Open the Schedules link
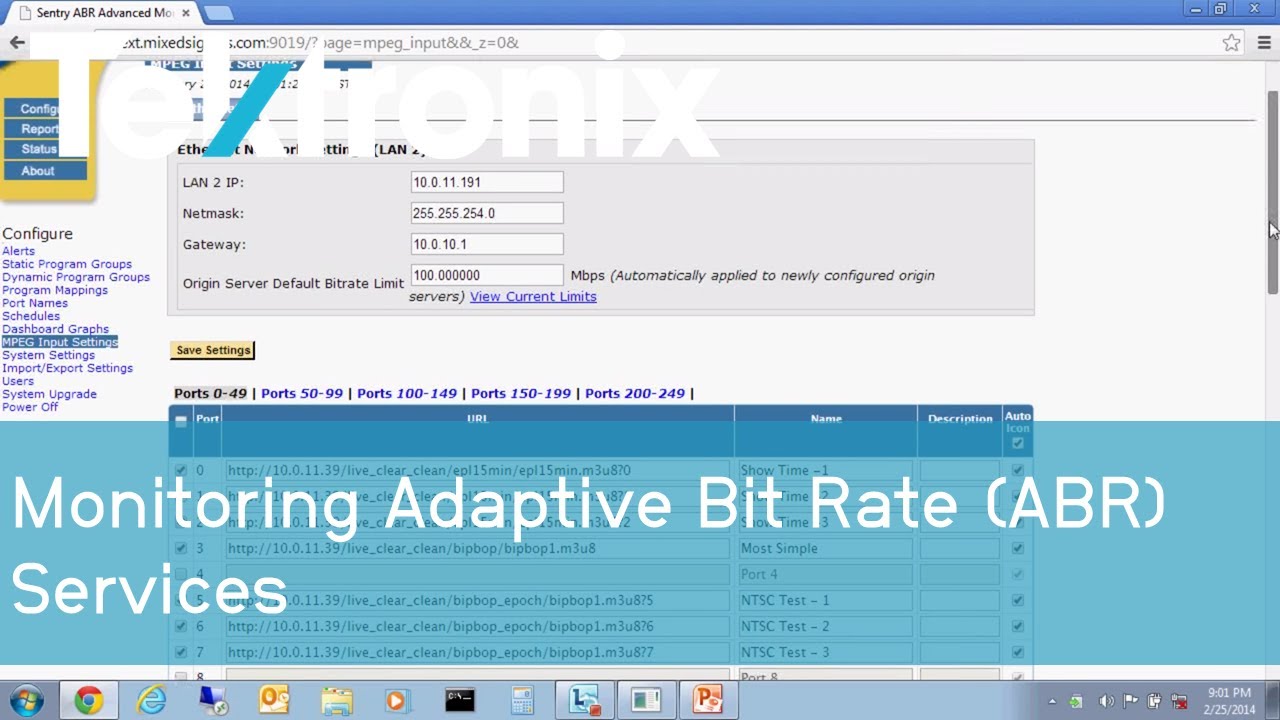Image resolution: width=1280 pixels, height=720 pixels. tap(31, 316)
